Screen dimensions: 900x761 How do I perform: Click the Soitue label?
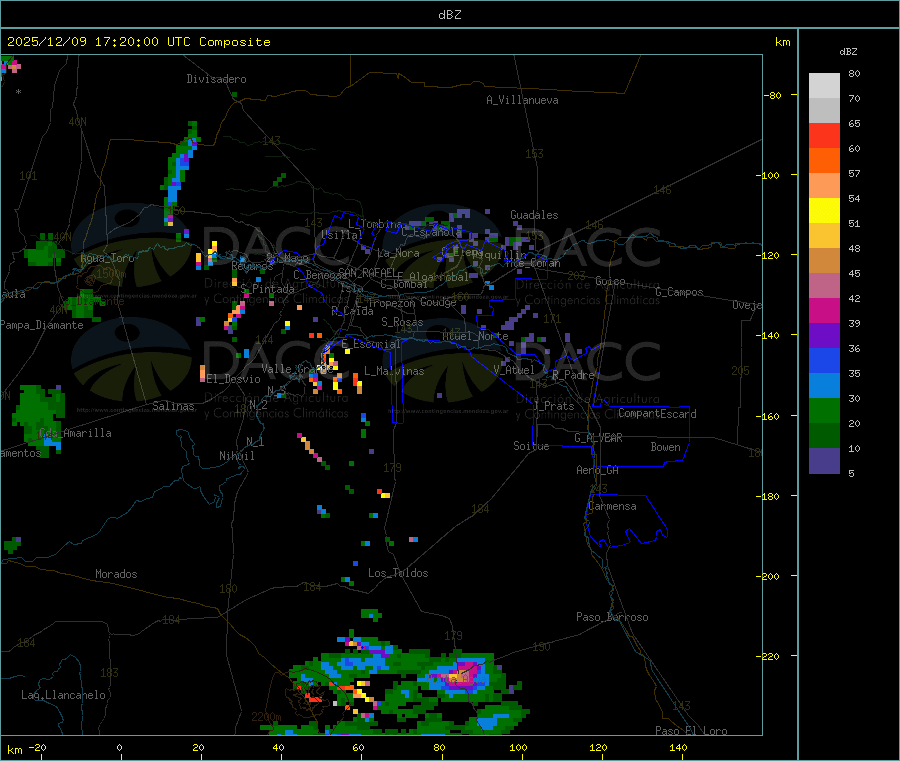pos(531,446)
